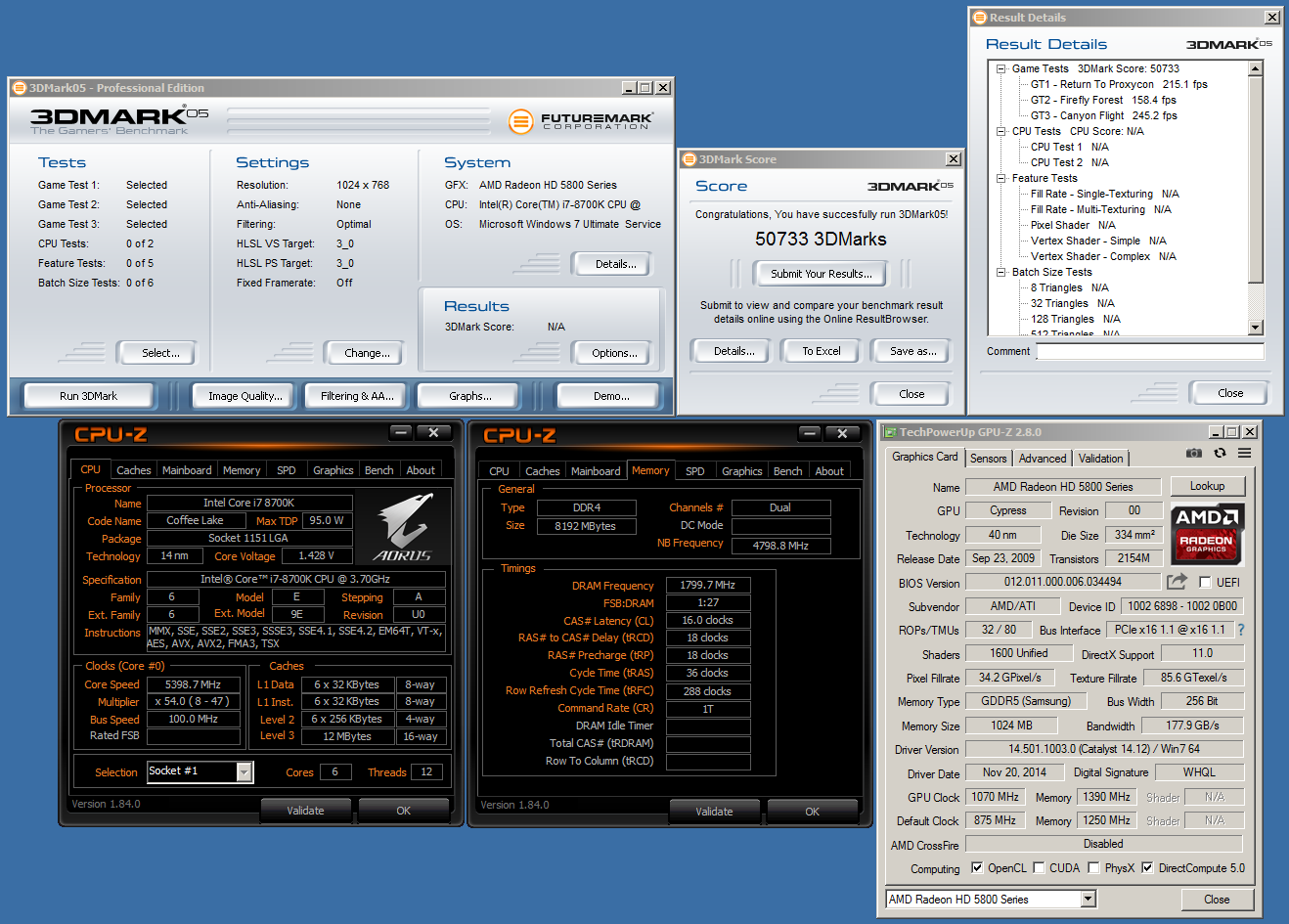Click the GPU-Z Name field
Screen dimensions: 1289x924
1063,487
